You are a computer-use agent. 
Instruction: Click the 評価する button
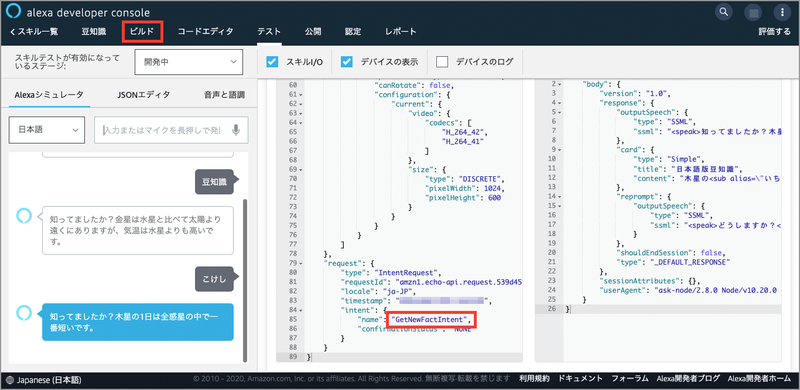[x=774, y=32]
